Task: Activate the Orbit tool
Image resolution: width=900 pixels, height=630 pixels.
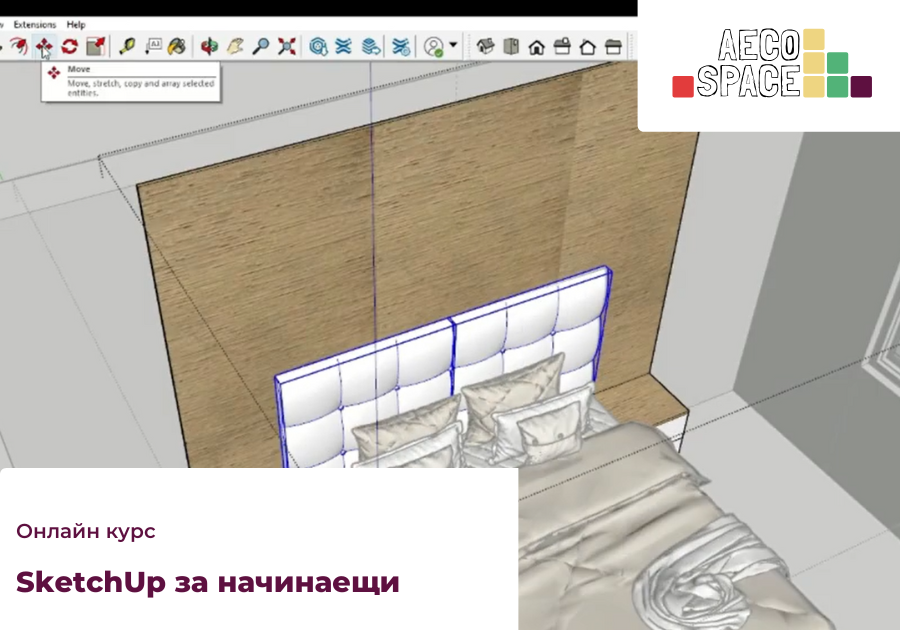Action: 209,45
